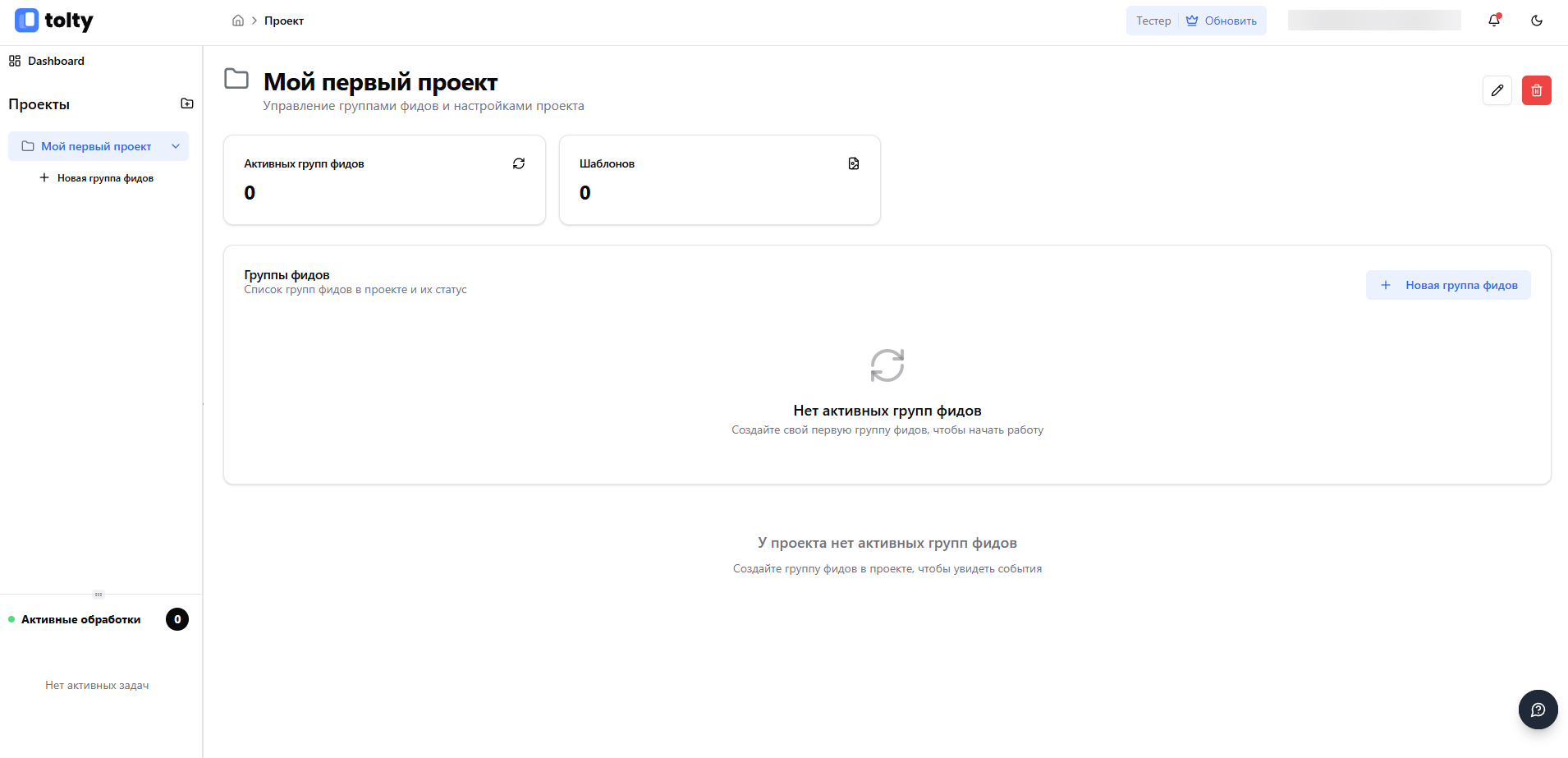Collapse the Мой первый проект chevron
Image resolution: width=1568 pixels, height=758 pixels.
pyautogui.click(x=176, y=146)
